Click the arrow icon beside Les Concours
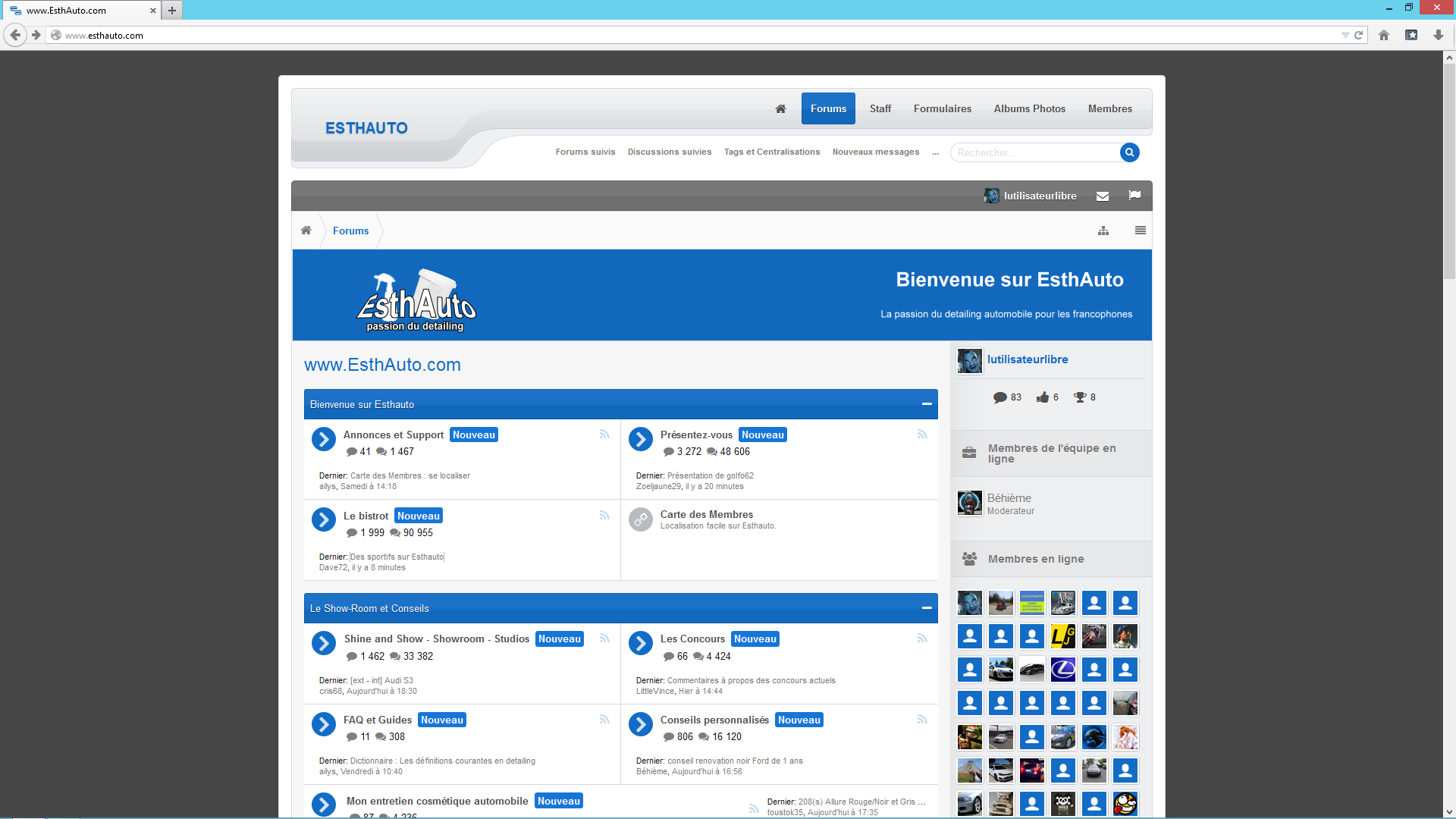The height and width of the screenshot is (819, 1456). click(x=641, y=643)
